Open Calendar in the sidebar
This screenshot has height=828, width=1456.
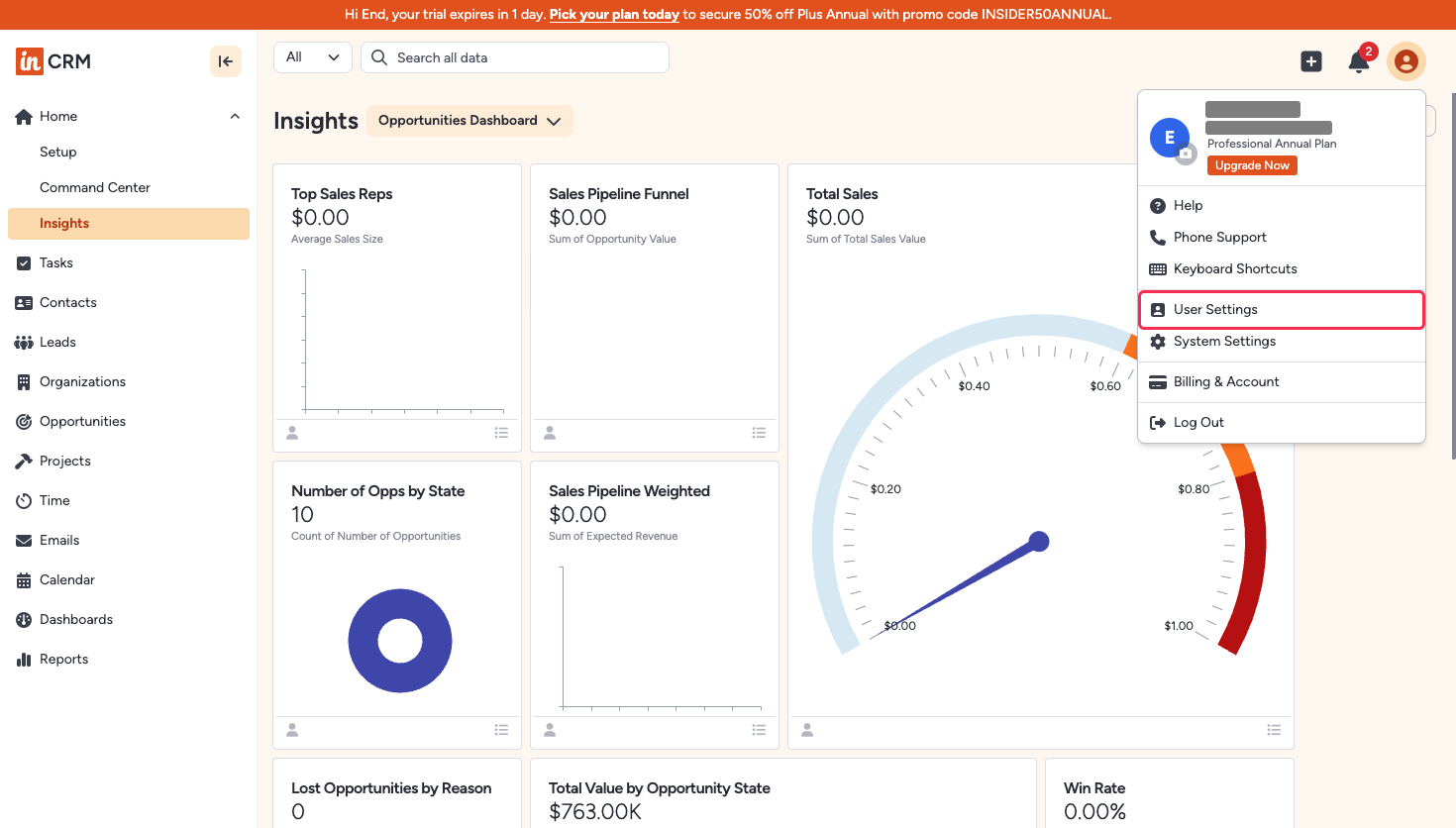[67, 580]
